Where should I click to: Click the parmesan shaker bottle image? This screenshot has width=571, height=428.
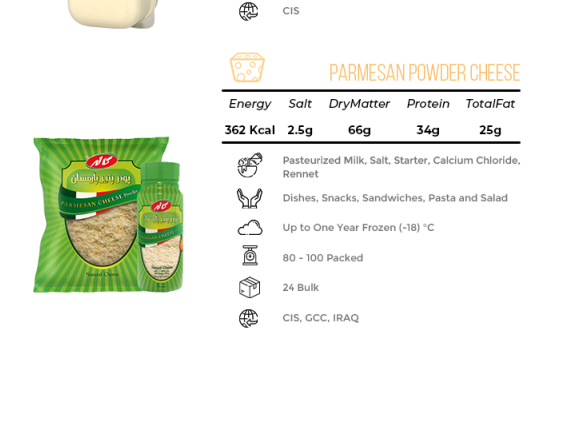pyautogui.click(x=160, y=227)
